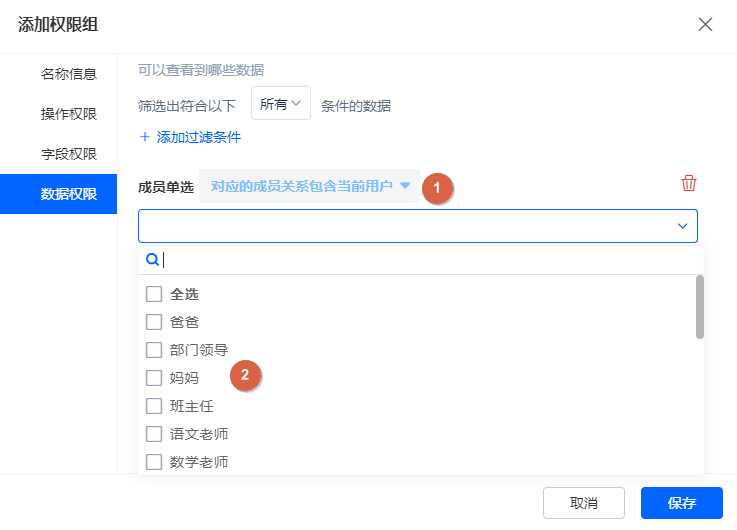Collapse the member selection combo box arrow

682,227
